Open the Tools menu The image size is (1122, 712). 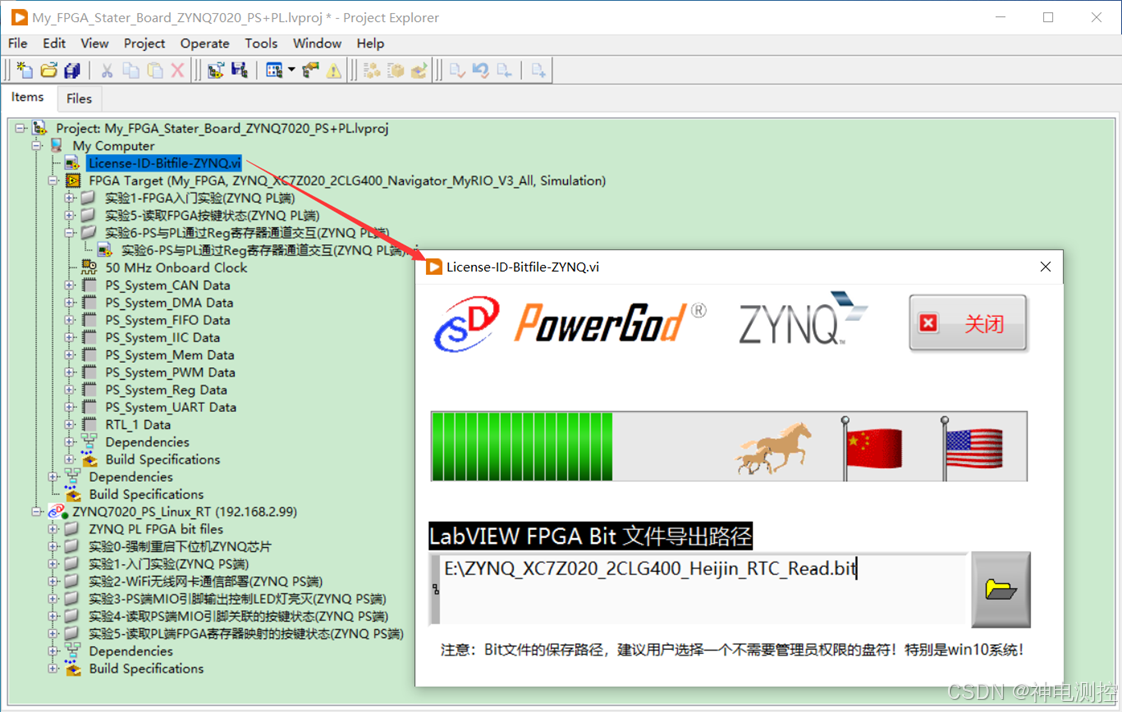pyautogui.click(x=261, y=44)
